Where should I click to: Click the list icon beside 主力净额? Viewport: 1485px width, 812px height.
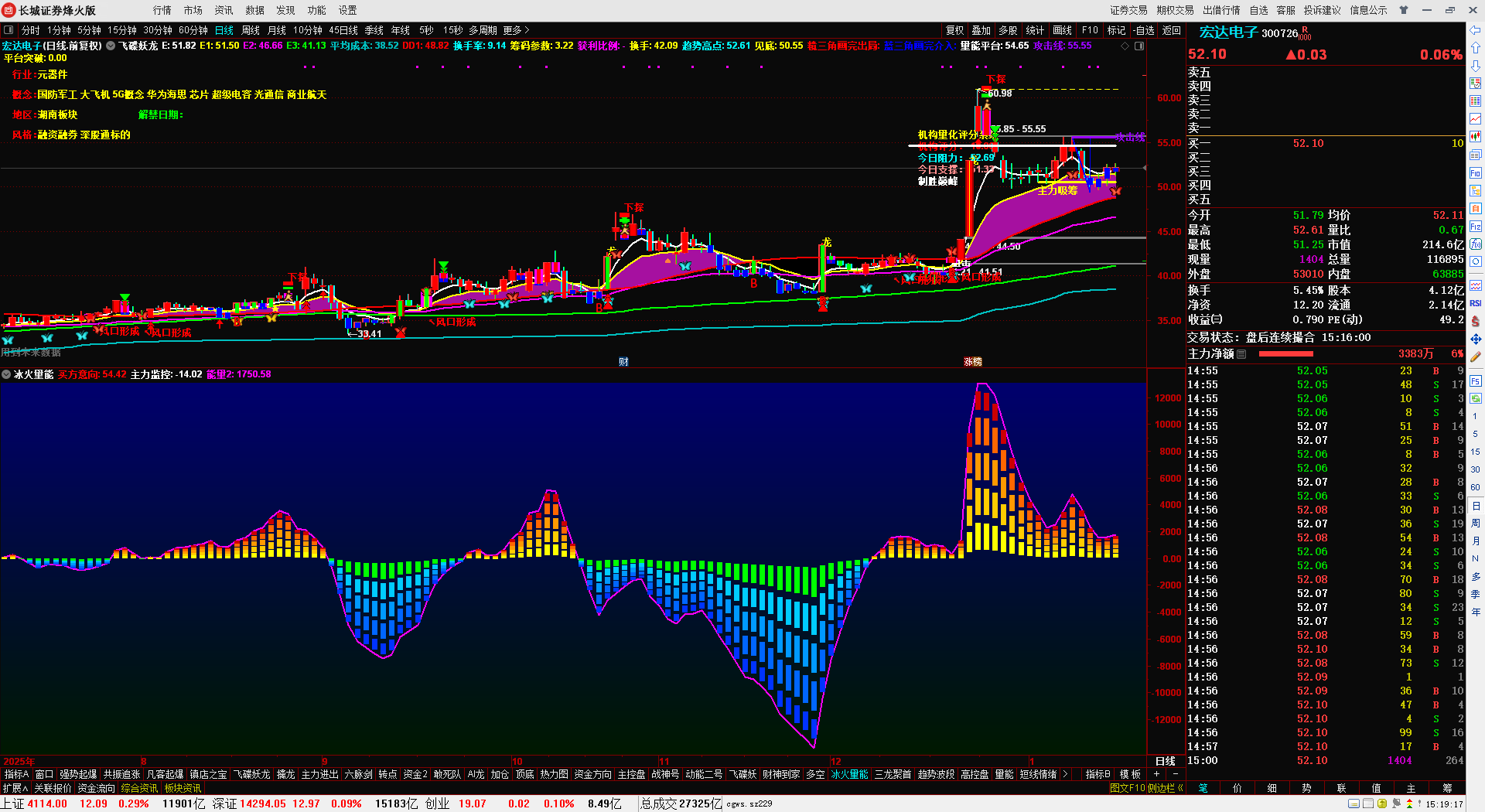click(x=1241, y=354)
